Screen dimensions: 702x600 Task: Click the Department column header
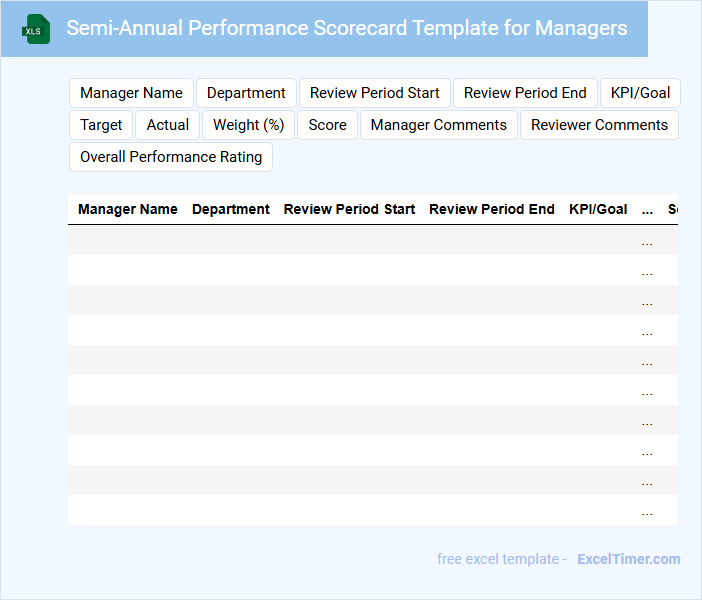(x=231, y=209)
